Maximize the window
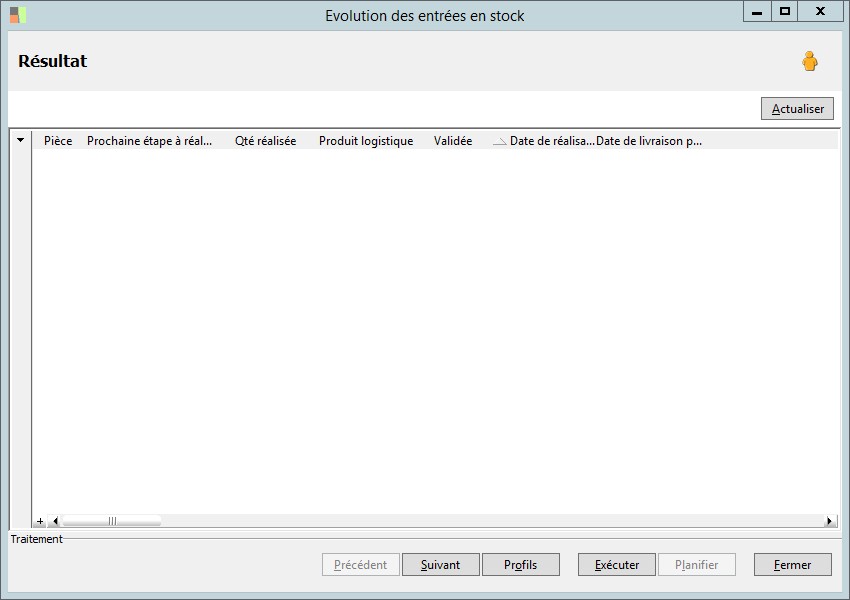 click(x=784, y=12)
